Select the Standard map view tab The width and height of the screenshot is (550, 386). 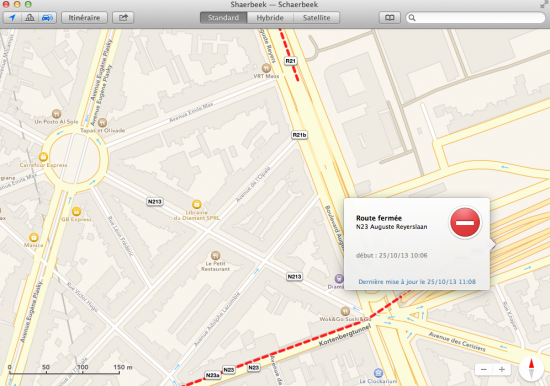(223, 18)
